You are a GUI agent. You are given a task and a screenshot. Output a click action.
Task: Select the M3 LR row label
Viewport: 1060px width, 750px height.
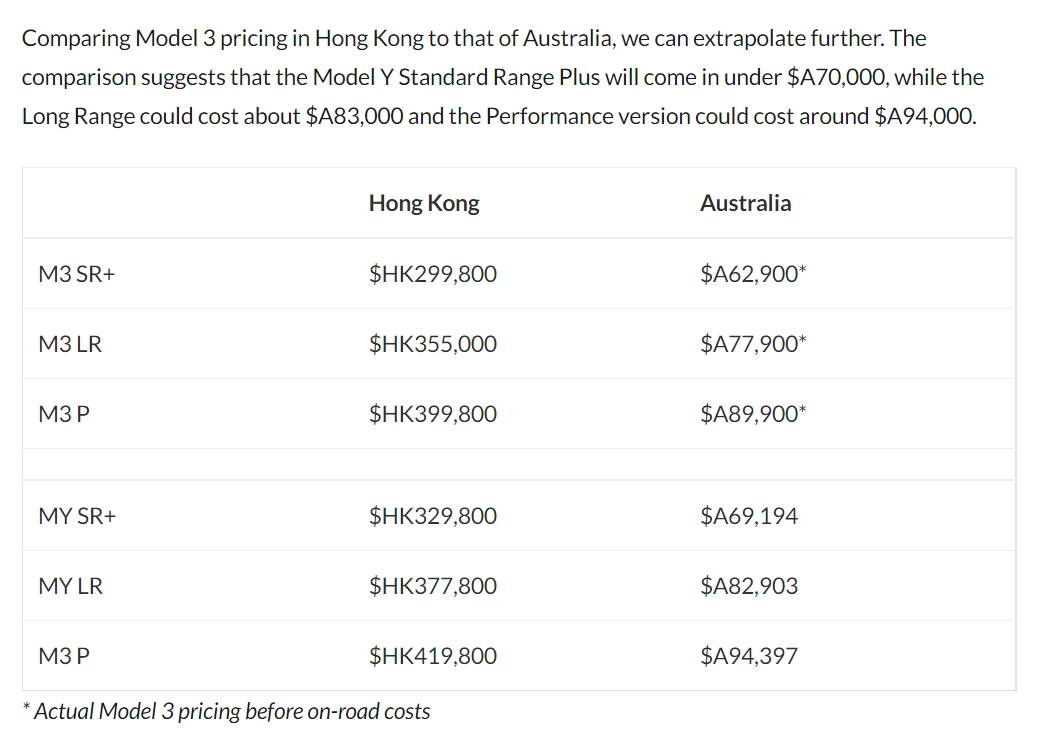click(x=70, y=344)
